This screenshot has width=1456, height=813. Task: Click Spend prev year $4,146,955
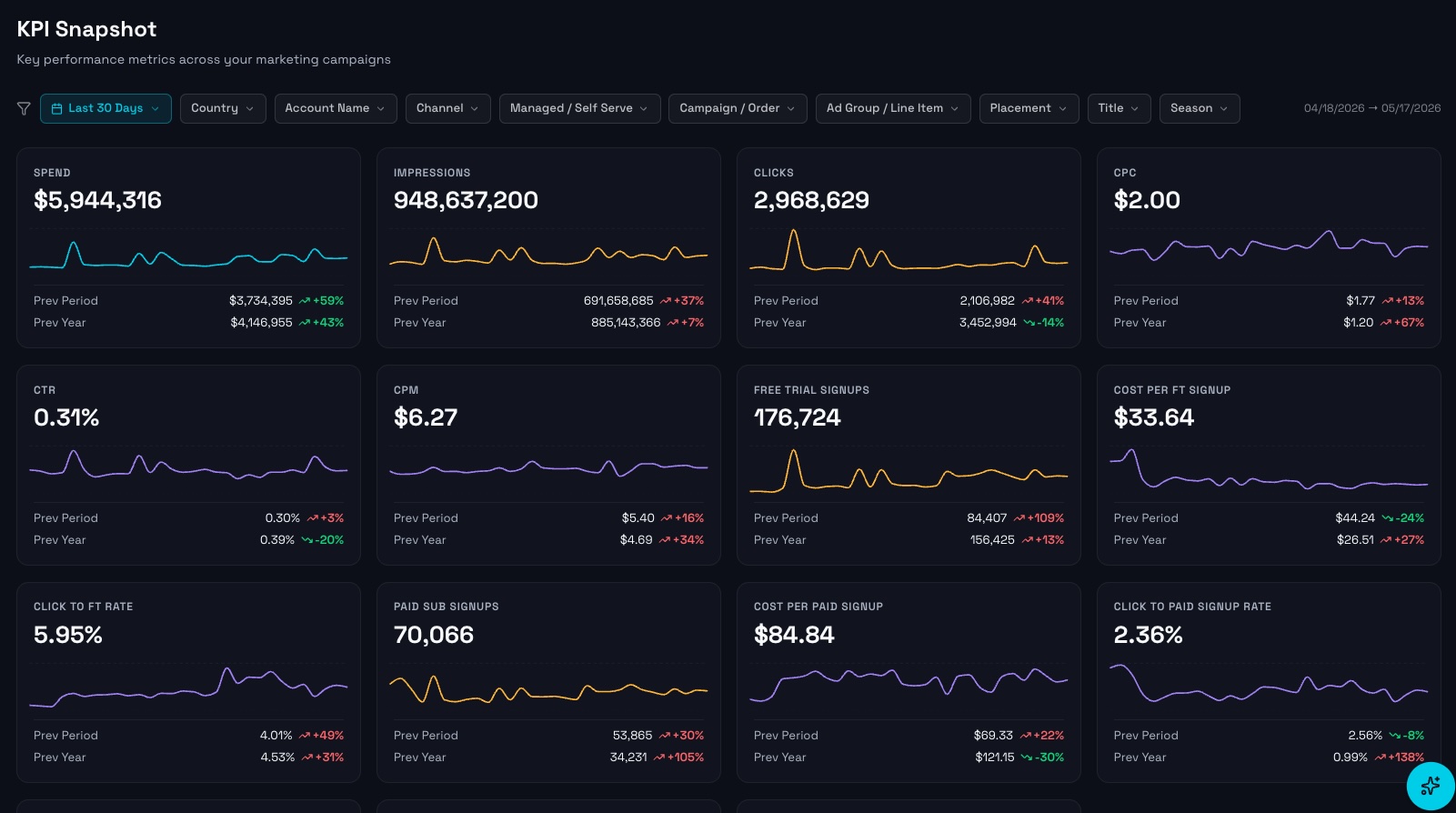[x=261, y=323]
